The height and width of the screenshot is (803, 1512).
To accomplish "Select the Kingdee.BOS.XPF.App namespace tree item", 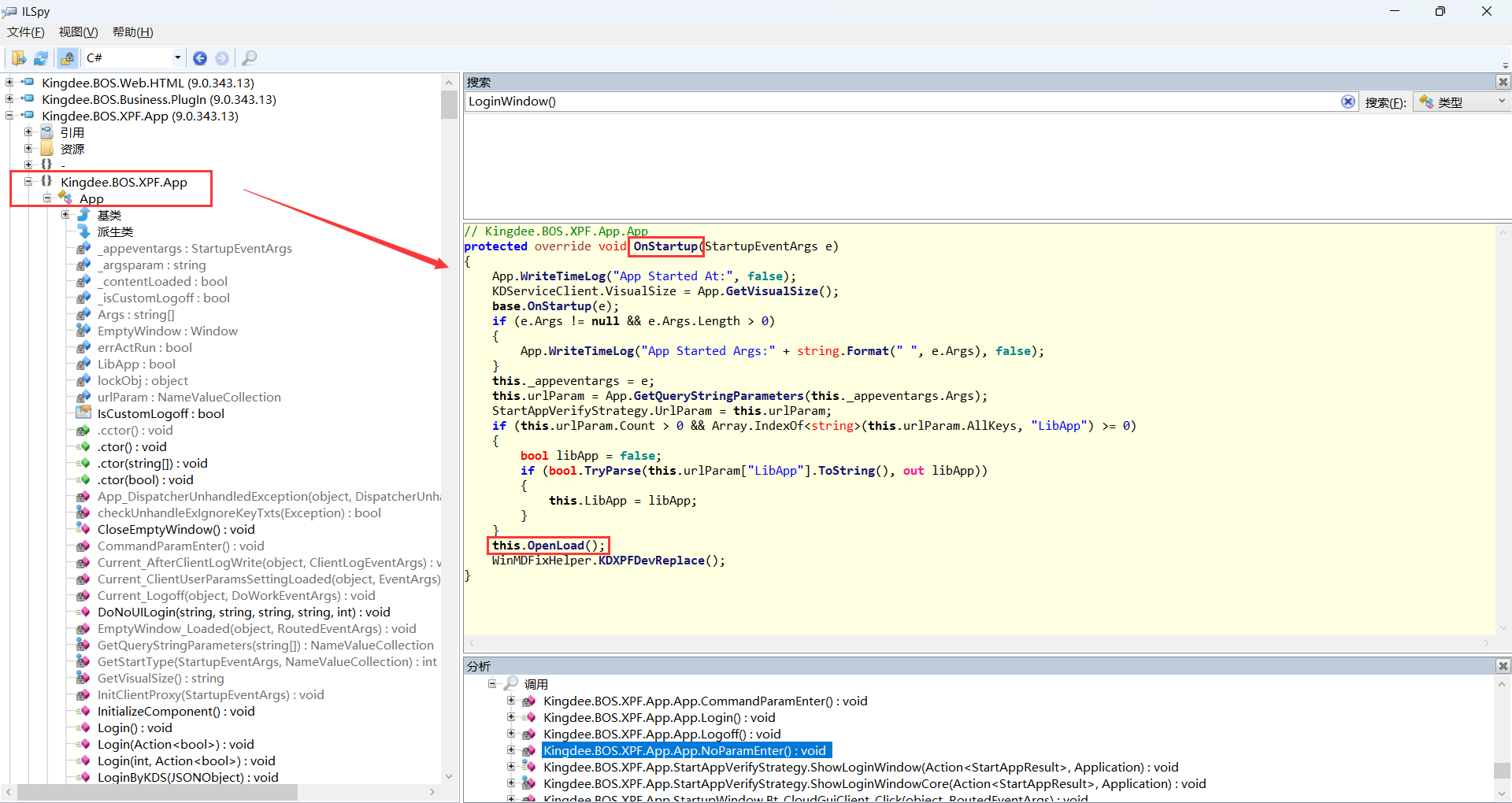I will click(124, 182).
